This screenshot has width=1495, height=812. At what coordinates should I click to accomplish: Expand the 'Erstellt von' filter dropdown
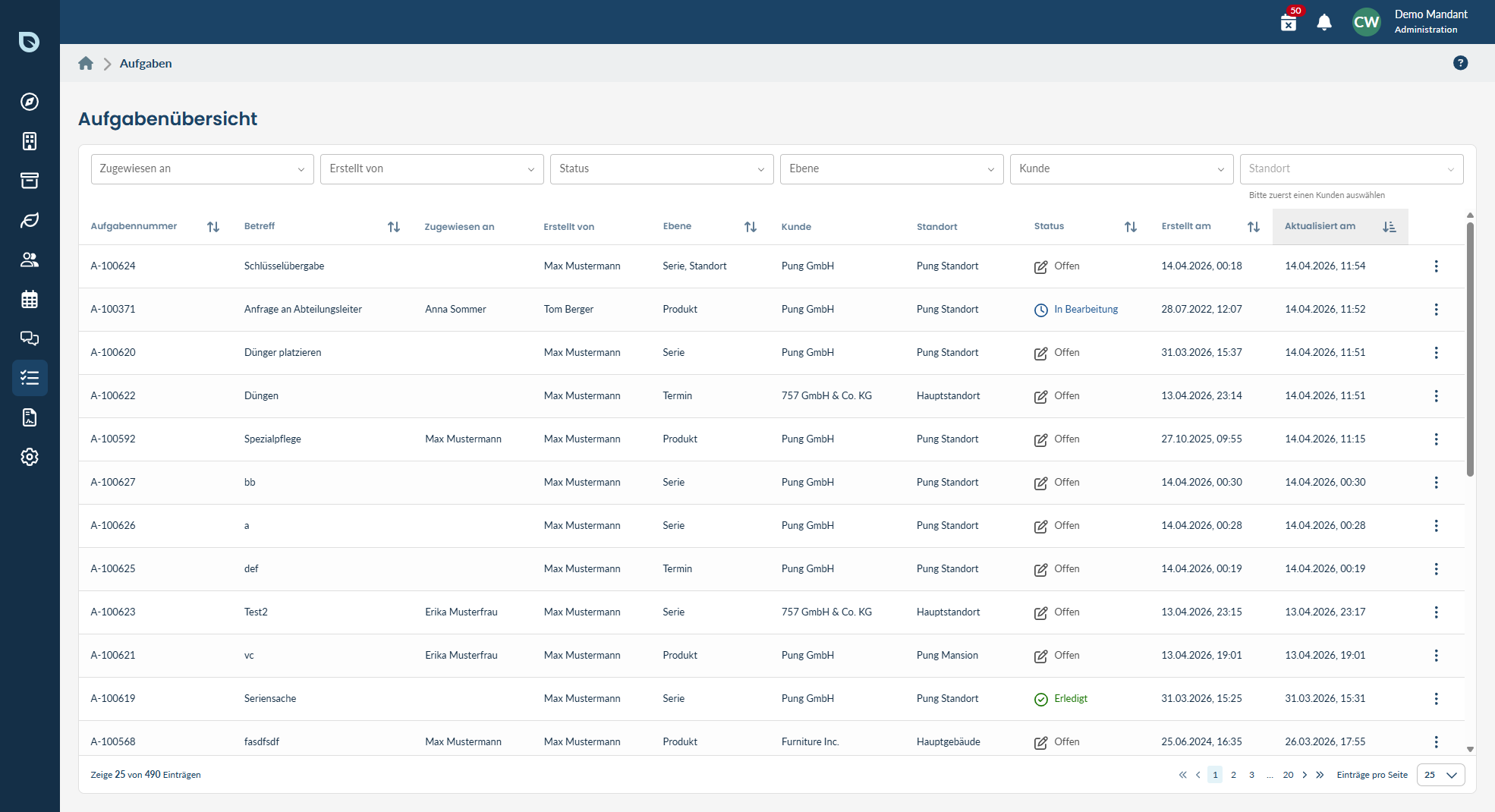tap(432, 169)
